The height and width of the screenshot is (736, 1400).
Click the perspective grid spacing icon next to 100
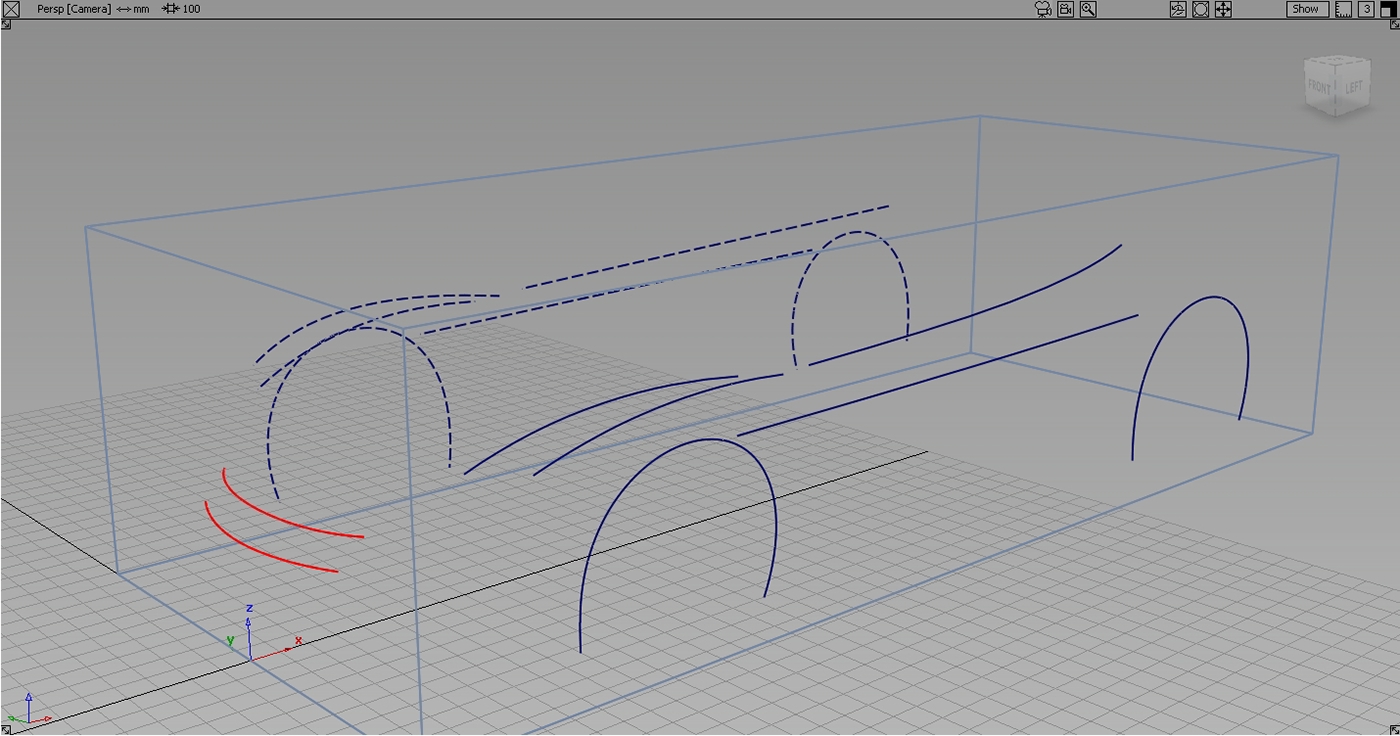pos(170,9)
